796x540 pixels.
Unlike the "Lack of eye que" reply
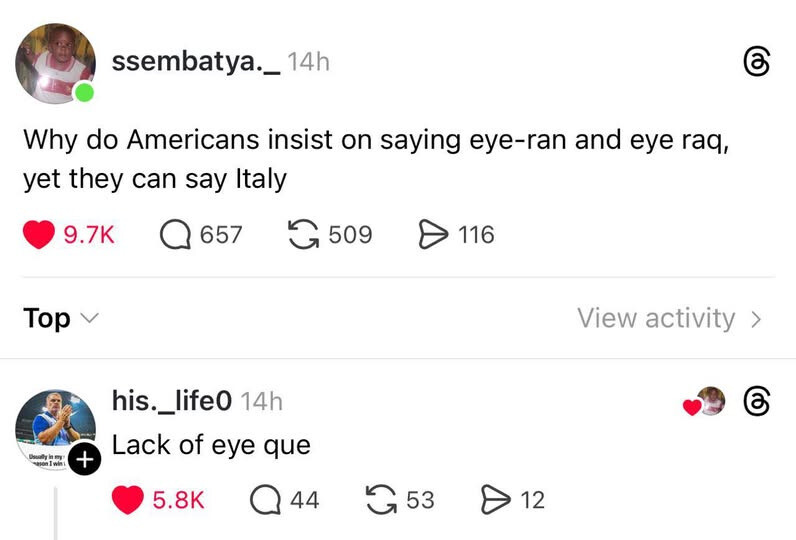[x=127, y=500]
